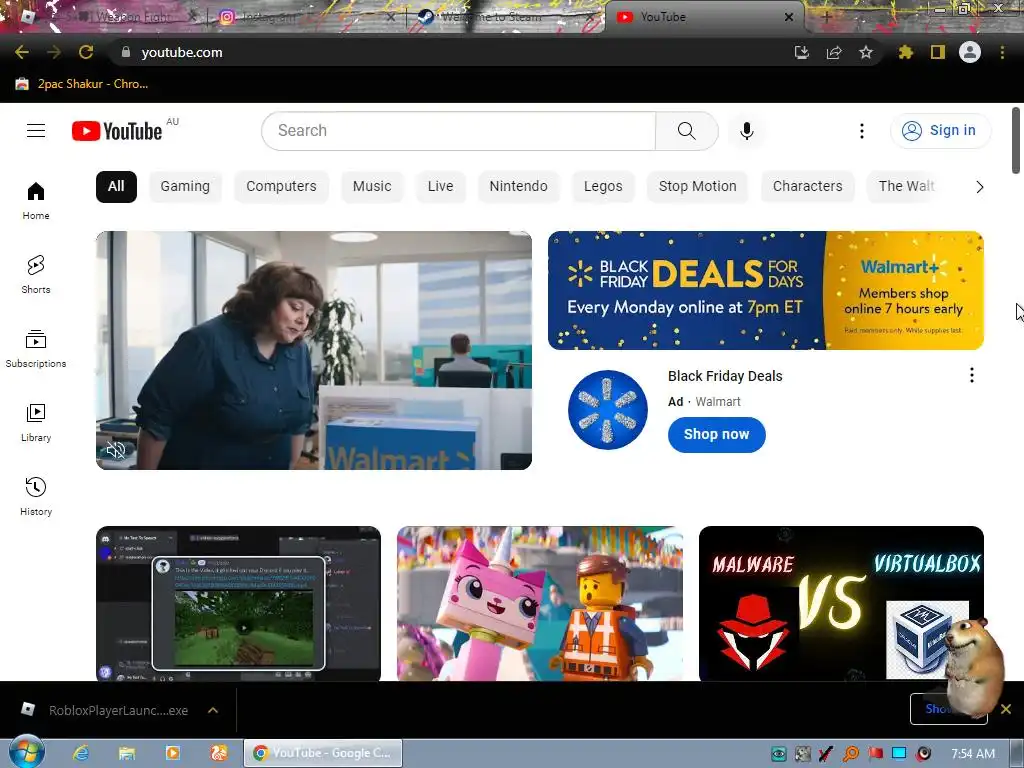Sign in to YouTube
Viewport: 1024px width, 768px height.
(940, 131)
